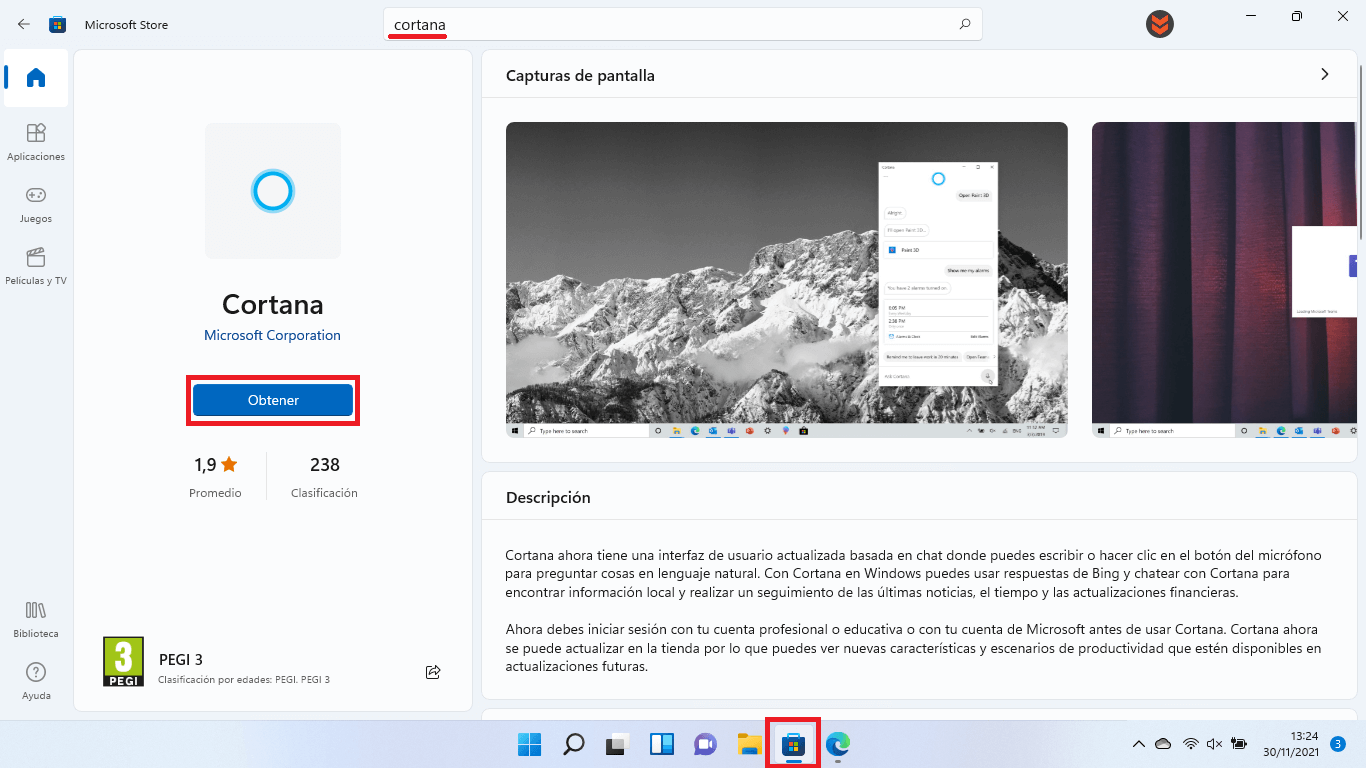Click the PEGI 3 rating badge
Image resolution: width=1366 pixels, height=768 pixels.
(x=123, y=662)
